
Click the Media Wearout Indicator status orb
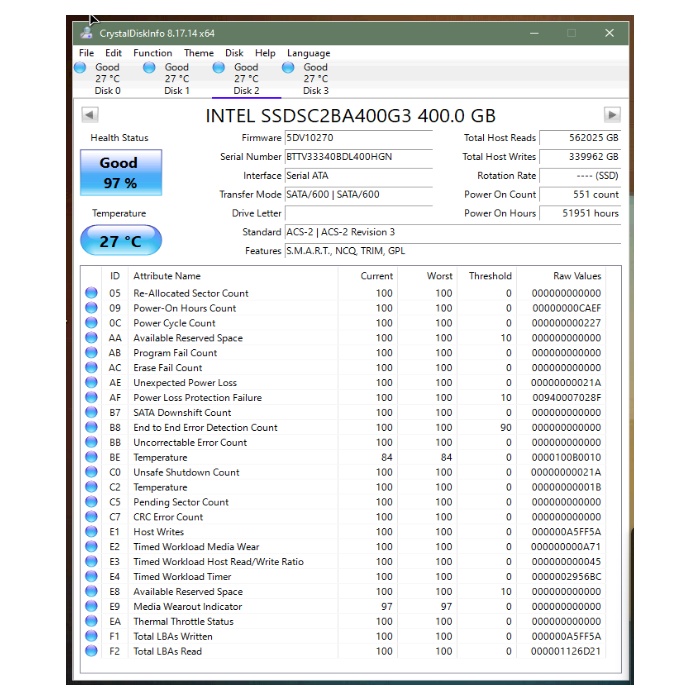[x=92, y=607]
